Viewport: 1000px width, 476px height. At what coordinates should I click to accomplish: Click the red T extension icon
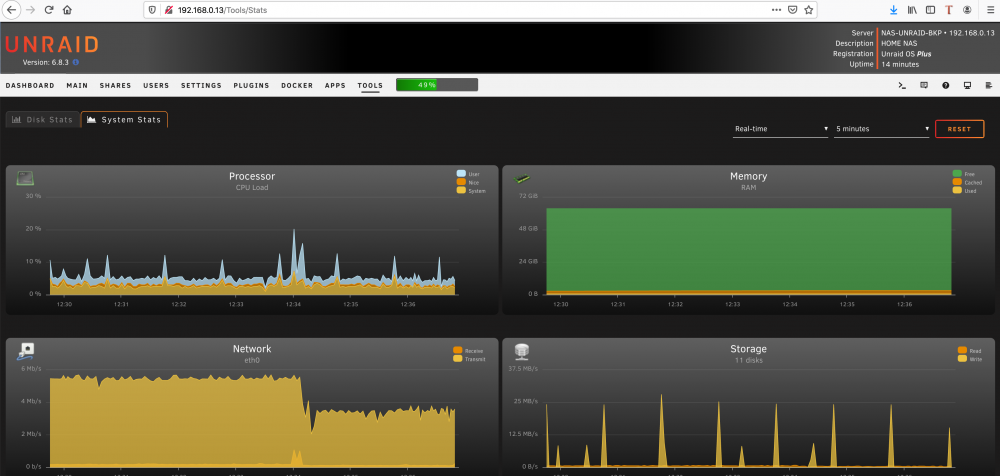(949, 10)
